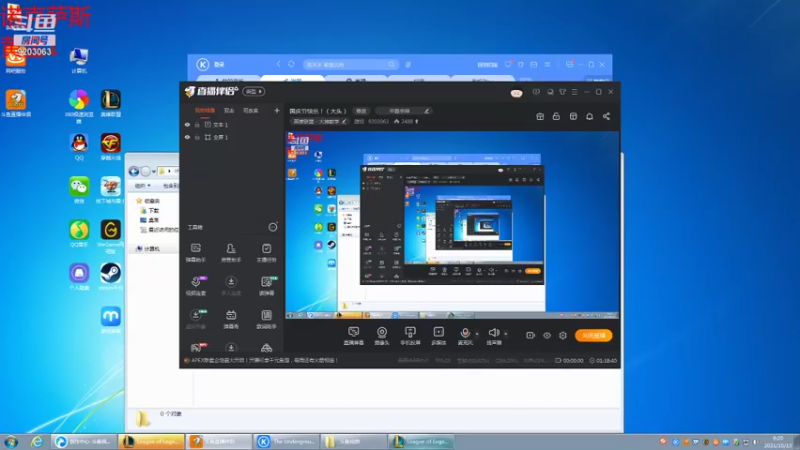Viewport: 800px width, 450px height.
Task: Click the back arrow in the blue K window
Action: point(279,64)
